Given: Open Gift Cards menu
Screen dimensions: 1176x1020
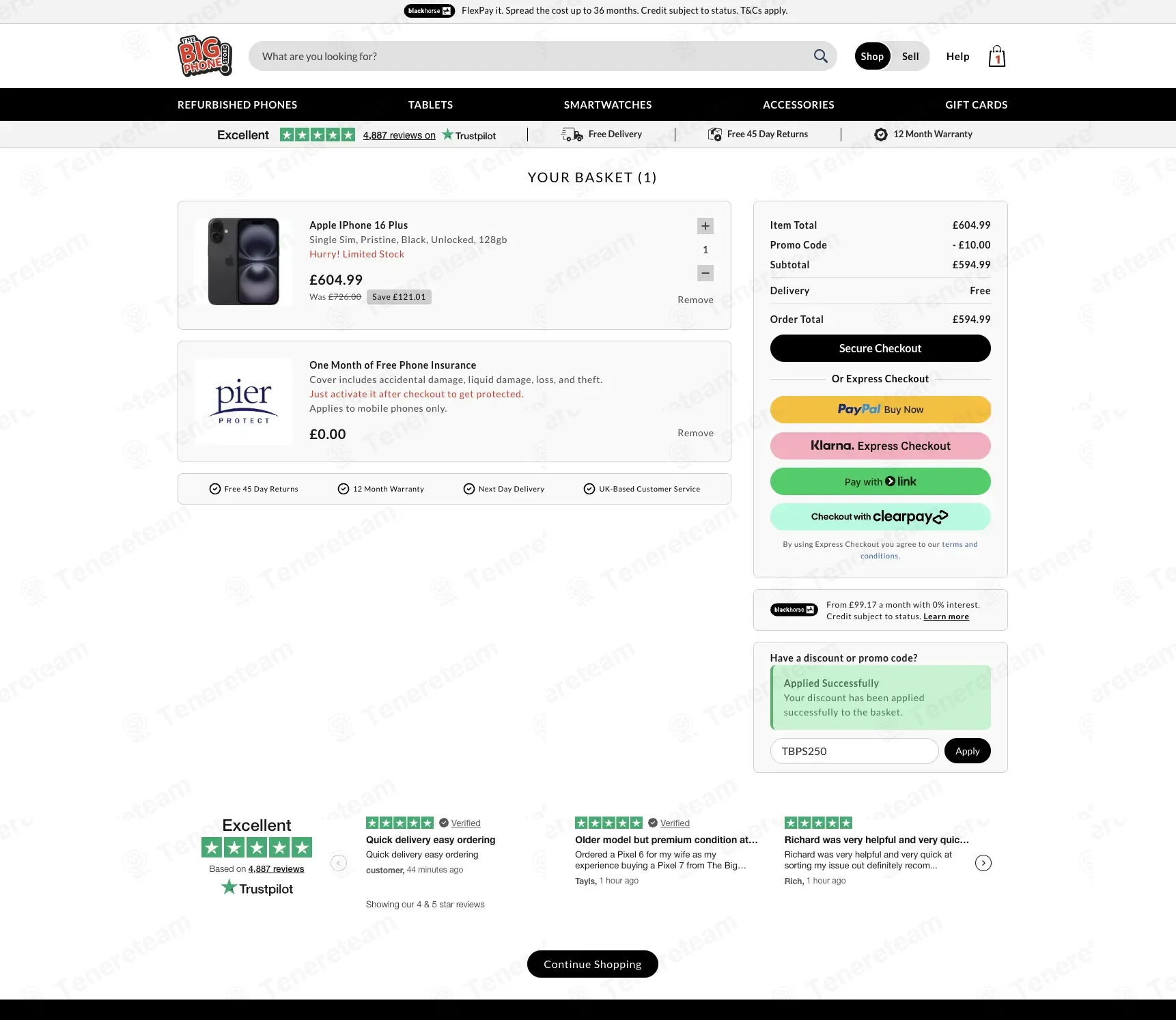Looking at the screenshot, I should [977, 104].
